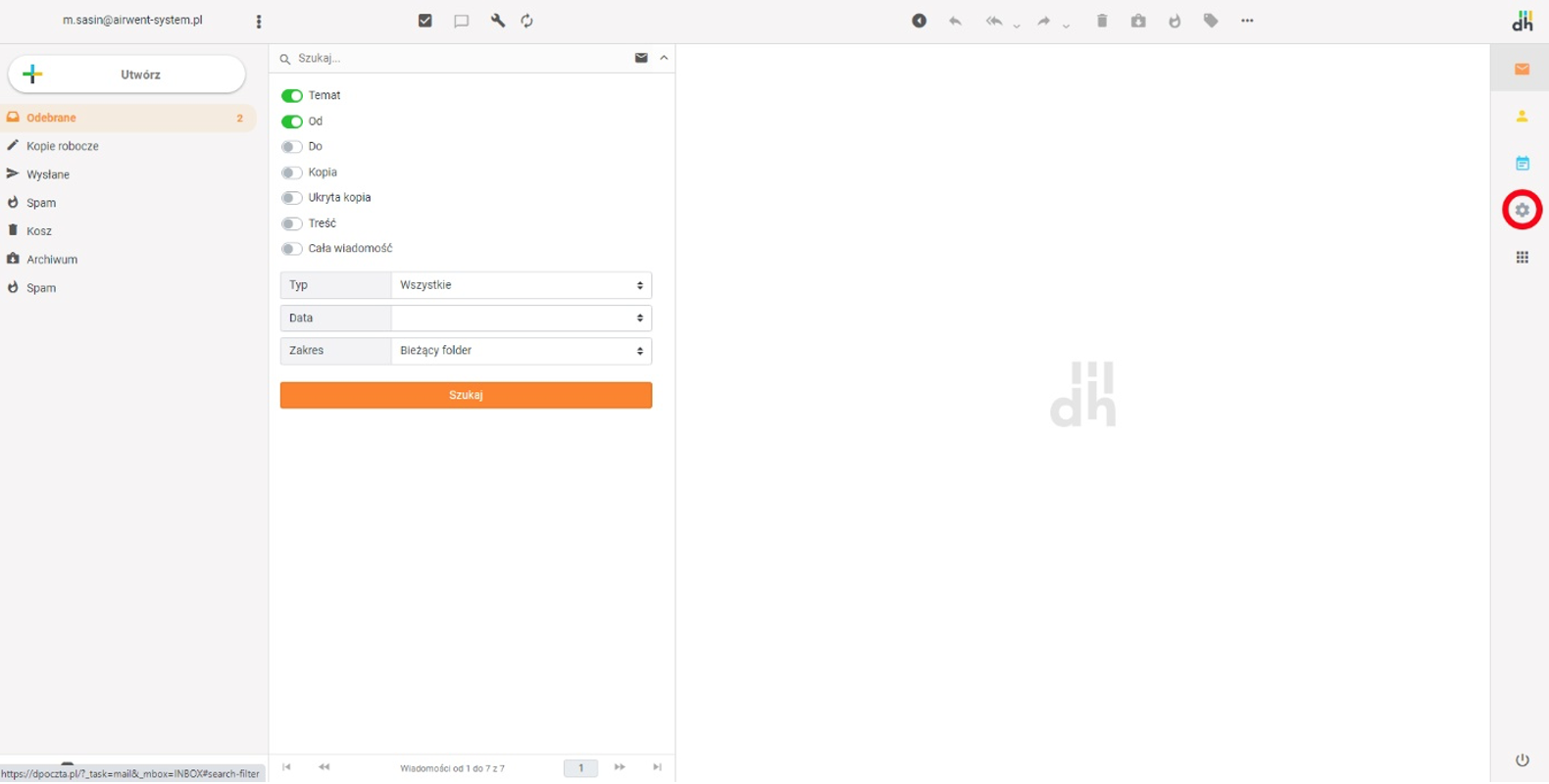Enable the Treść search toggle

292,223
